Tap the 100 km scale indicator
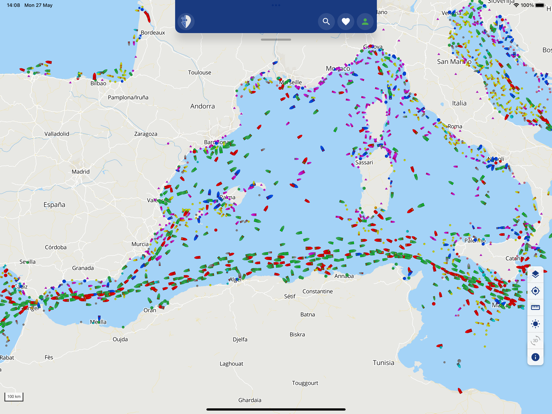The height and width of the screenshot is (414, 552). [14, 397]
